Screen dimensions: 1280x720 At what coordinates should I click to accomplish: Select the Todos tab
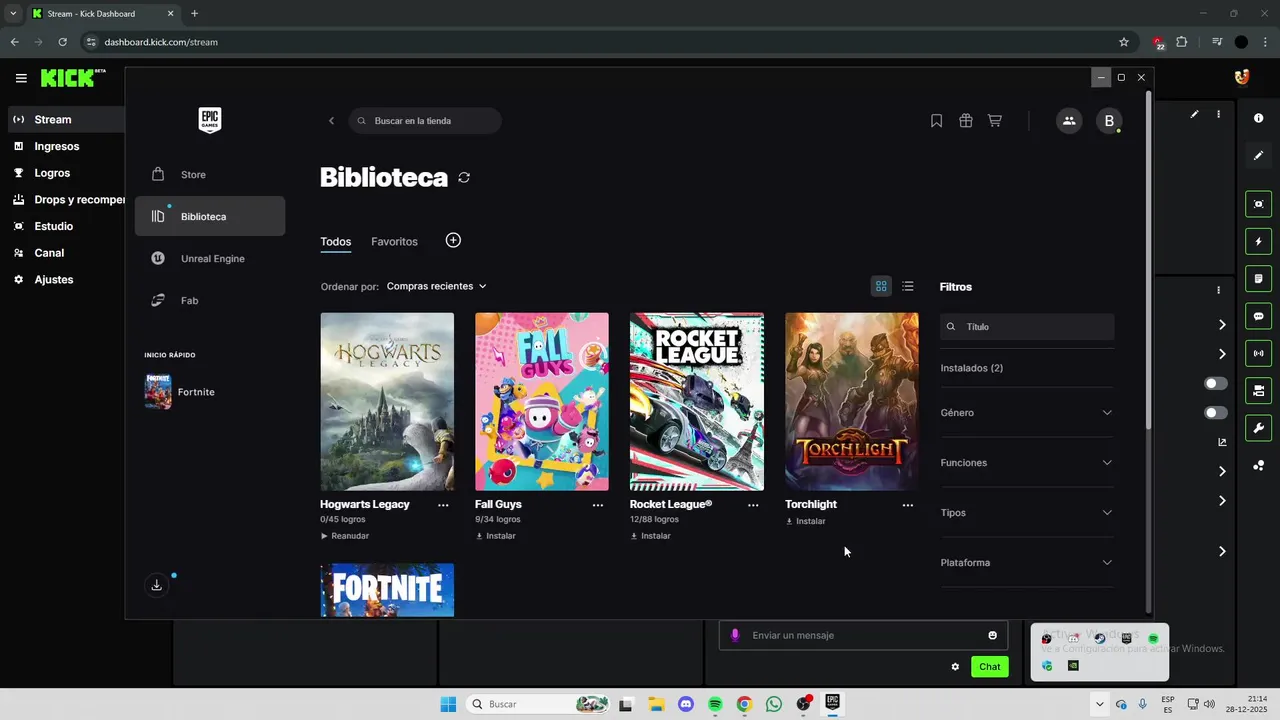pos(336,242)
